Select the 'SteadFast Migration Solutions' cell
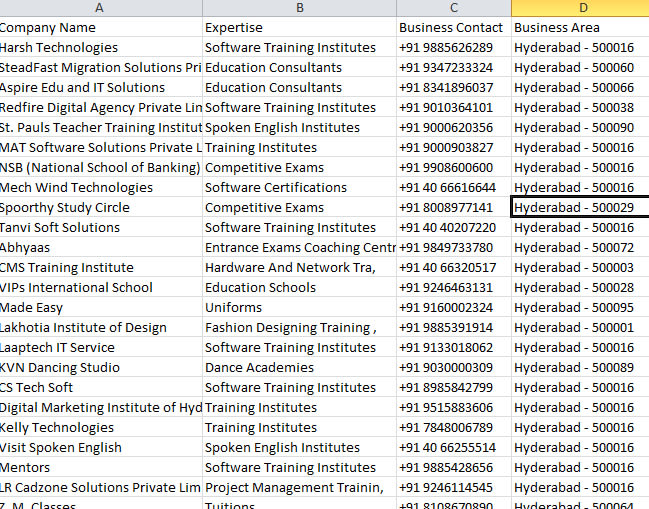 click(101, 67)
